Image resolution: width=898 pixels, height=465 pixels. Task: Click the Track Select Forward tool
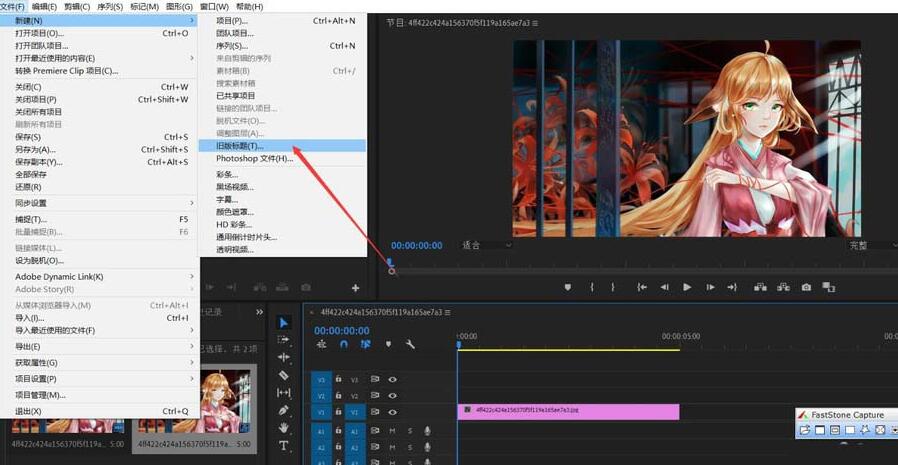pos(284,340)
